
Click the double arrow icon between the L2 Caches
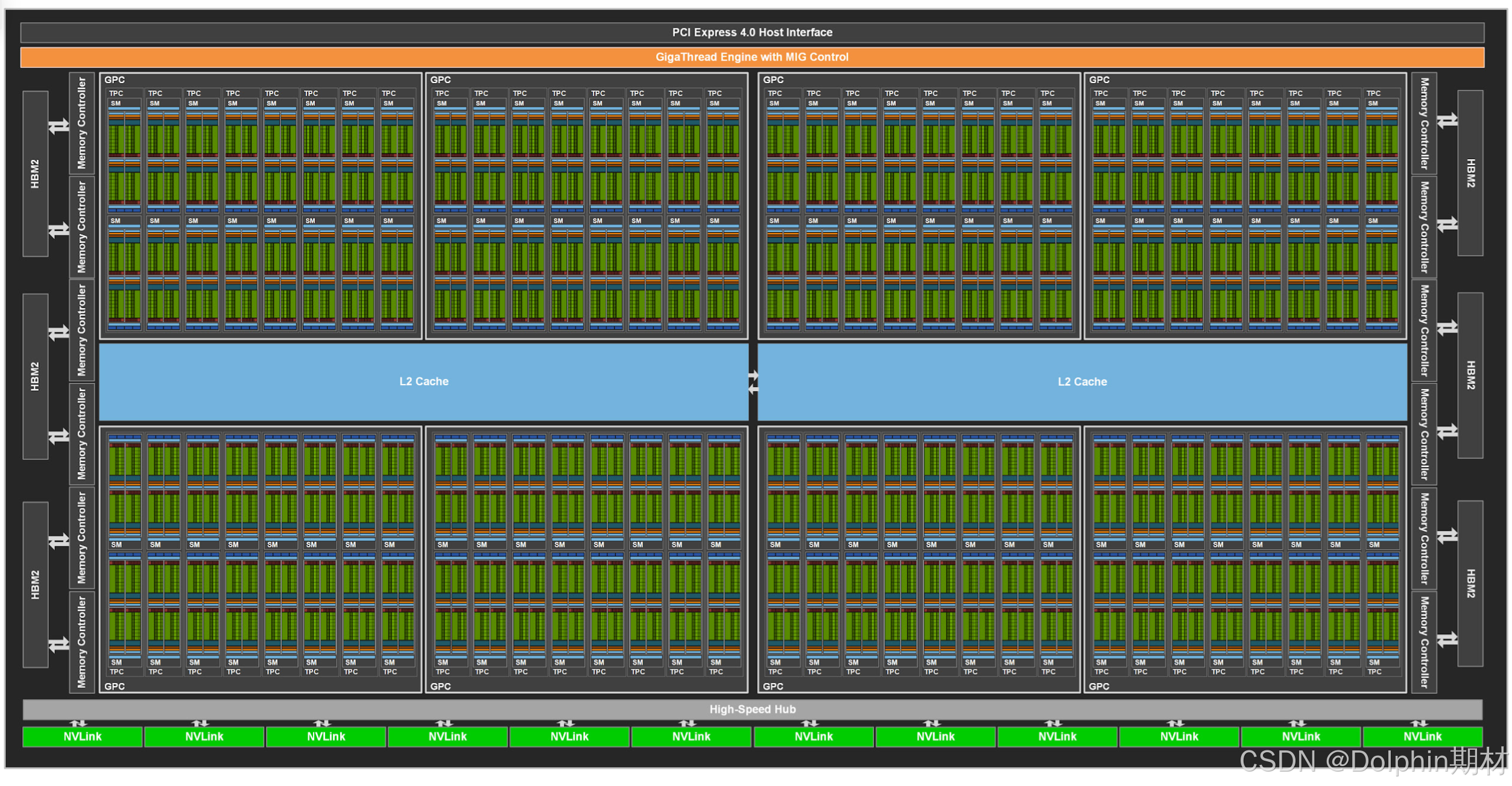(x=753, y=383)
